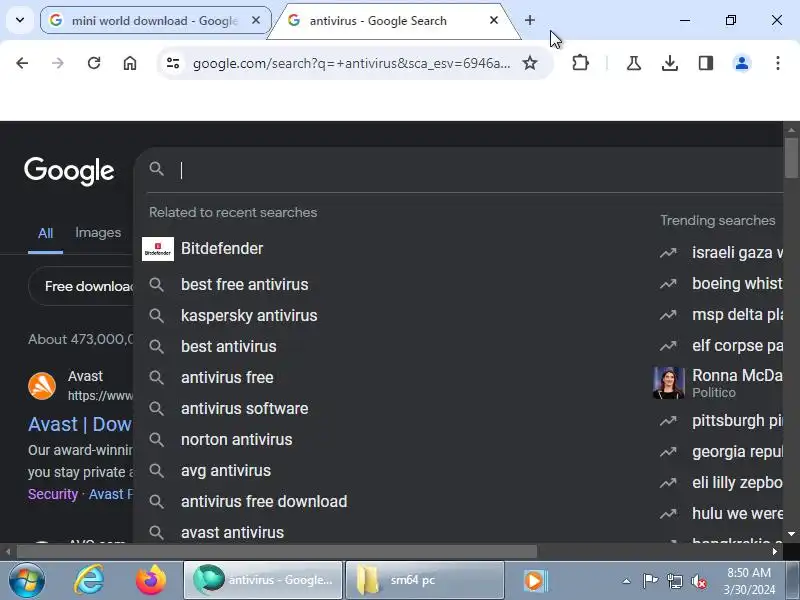Open Chrome Labs flask icon
This screenshot has width=800, height=600.
[634, 63]
